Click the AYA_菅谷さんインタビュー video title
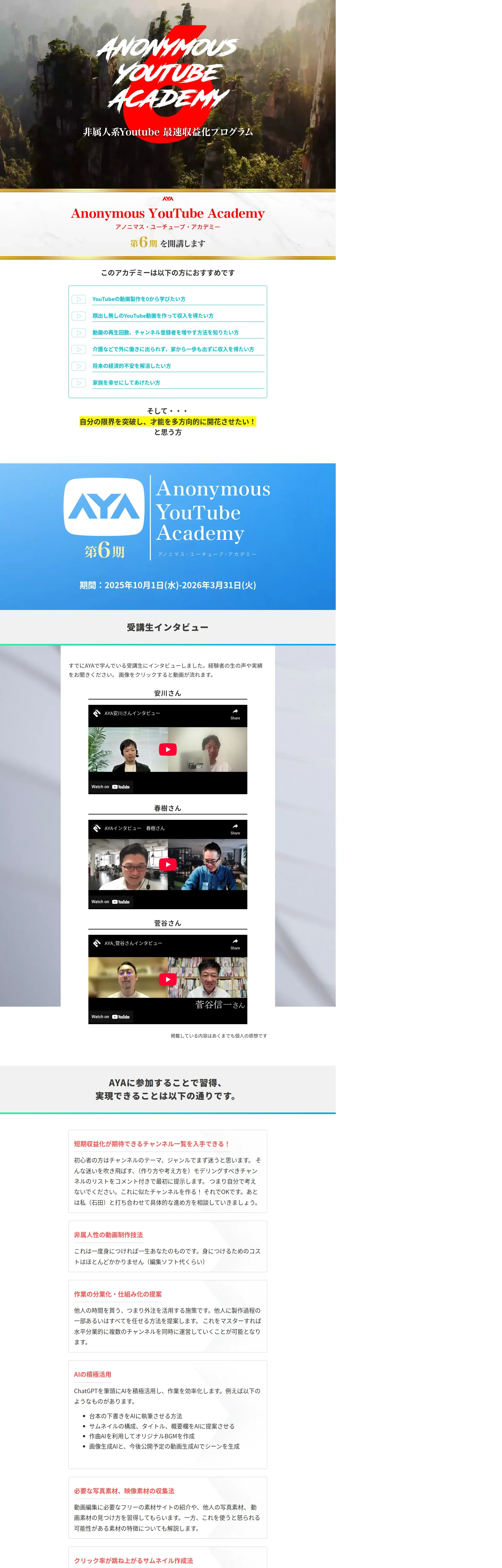This screenshot has height=1568, width=502. coord(133,943)
